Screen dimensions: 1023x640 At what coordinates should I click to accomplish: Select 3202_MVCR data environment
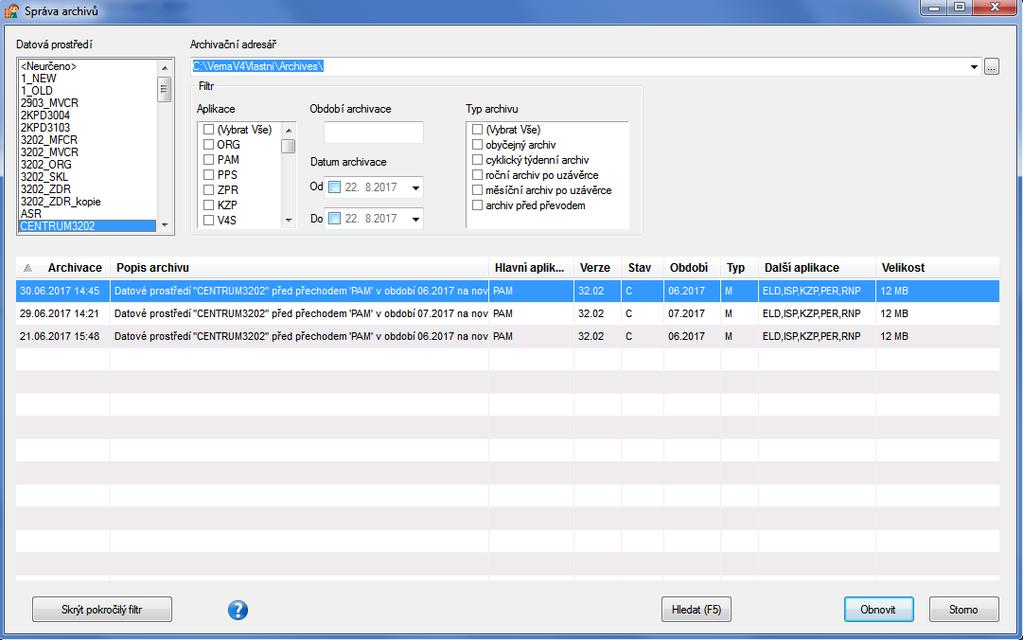coord(87,152)
